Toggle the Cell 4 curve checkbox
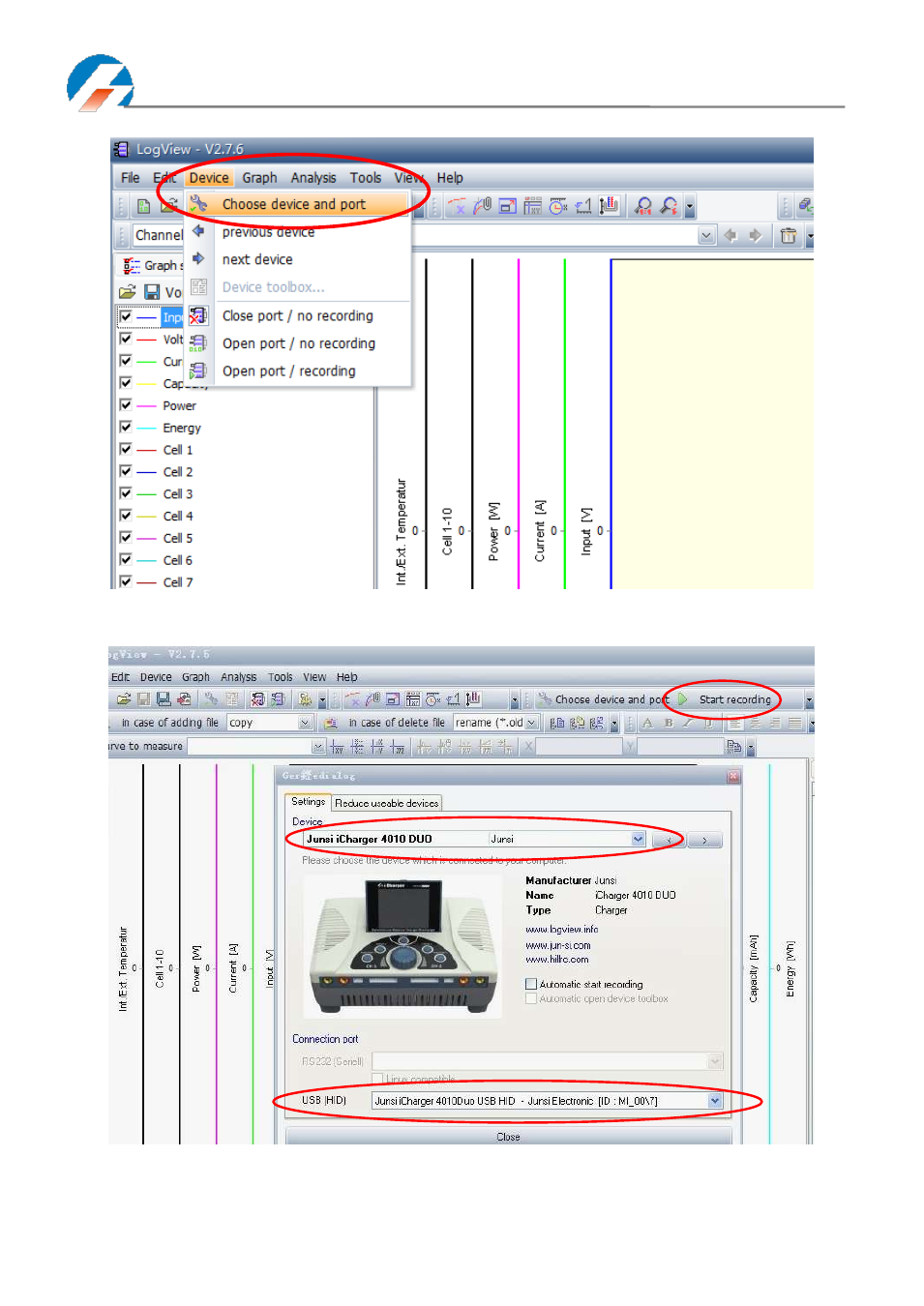924x1306 pixels. click(x=126, y=516)
